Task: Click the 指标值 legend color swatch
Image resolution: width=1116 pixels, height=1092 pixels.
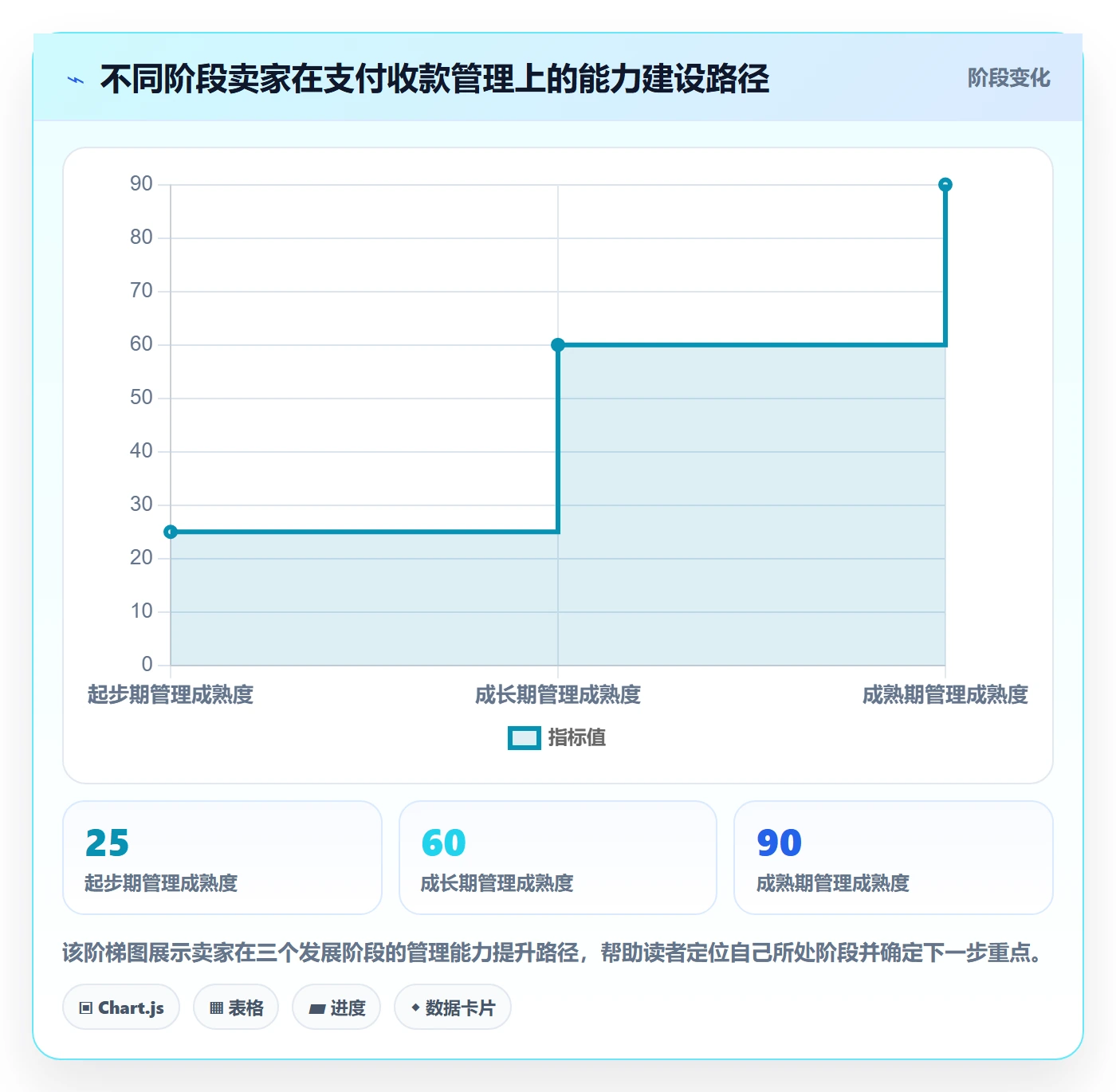Action: tap(525, 738)
